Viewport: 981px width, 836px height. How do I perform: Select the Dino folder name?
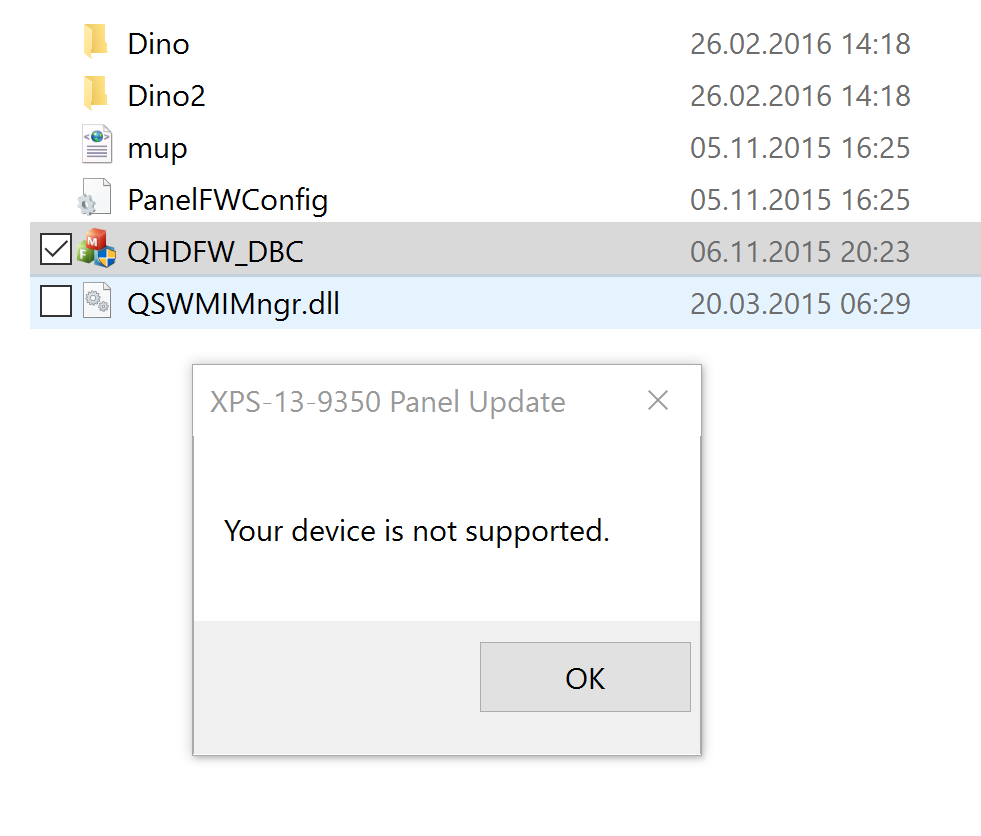click(158, 44)
